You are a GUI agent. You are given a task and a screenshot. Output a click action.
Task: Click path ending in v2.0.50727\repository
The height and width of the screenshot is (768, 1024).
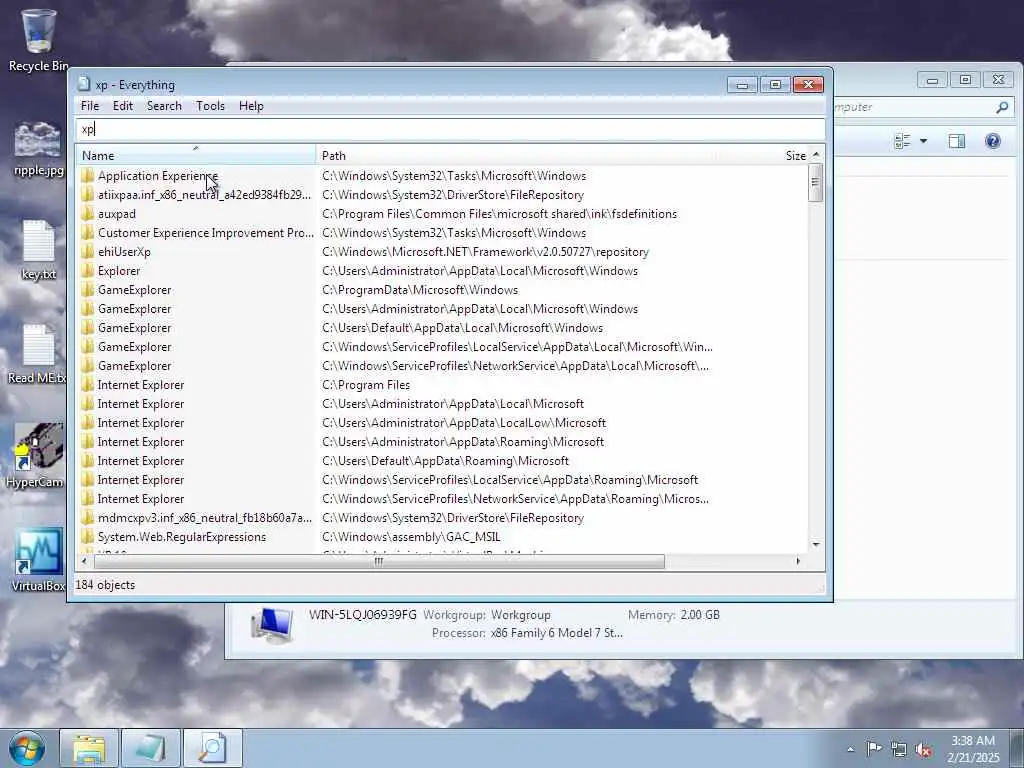coord(485,251)
